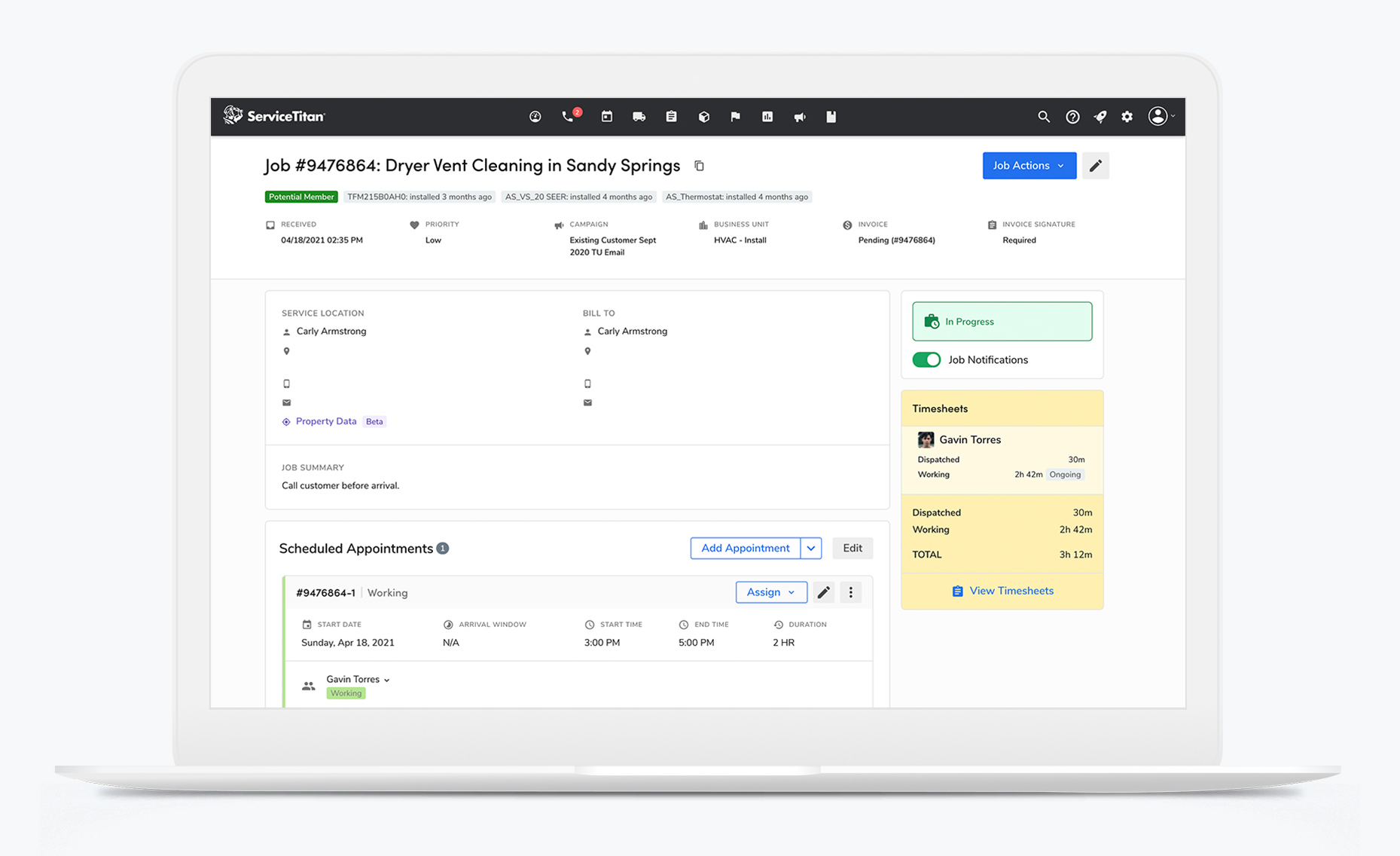
Task: Click Gavin Torres's avatar in Timesheets
Action: [926, 439]
